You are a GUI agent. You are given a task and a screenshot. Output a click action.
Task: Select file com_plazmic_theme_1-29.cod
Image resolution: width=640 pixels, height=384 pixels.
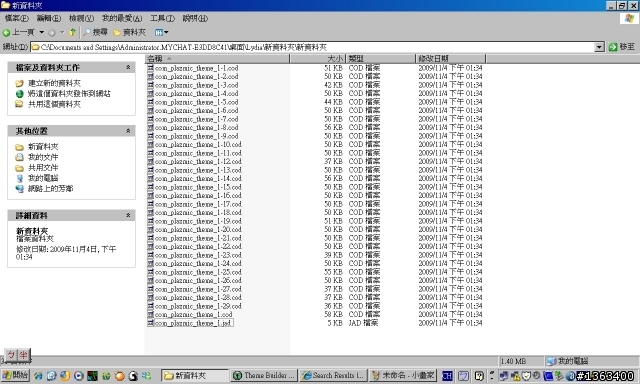coord(198,306)
